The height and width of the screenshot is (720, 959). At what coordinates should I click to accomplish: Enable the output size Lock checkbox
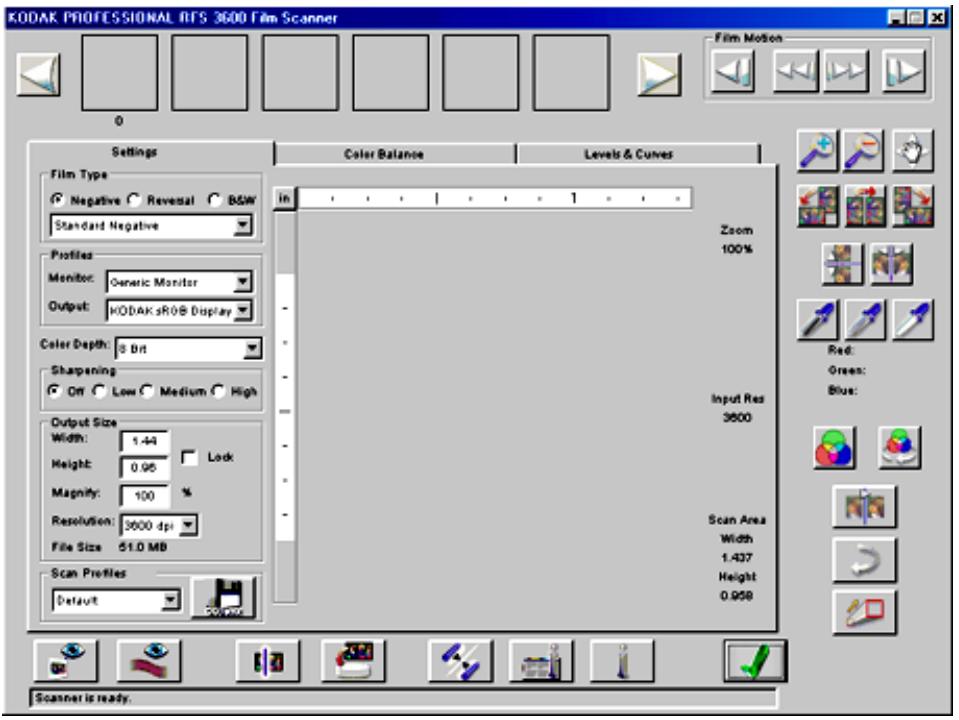(x=189, y=457)
